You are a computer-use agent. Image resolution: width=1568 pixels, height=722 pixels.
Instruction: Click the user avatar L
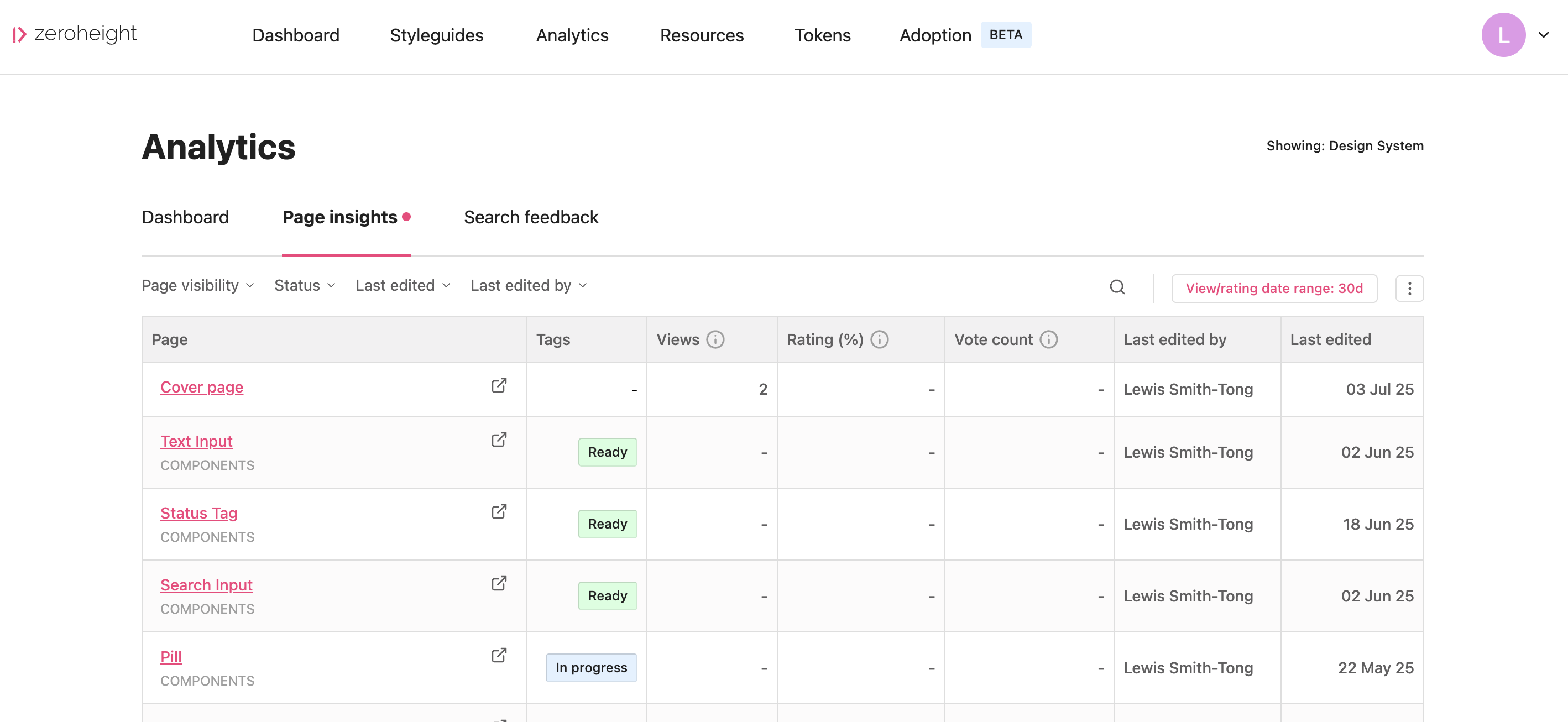[x=1503, y=35]
